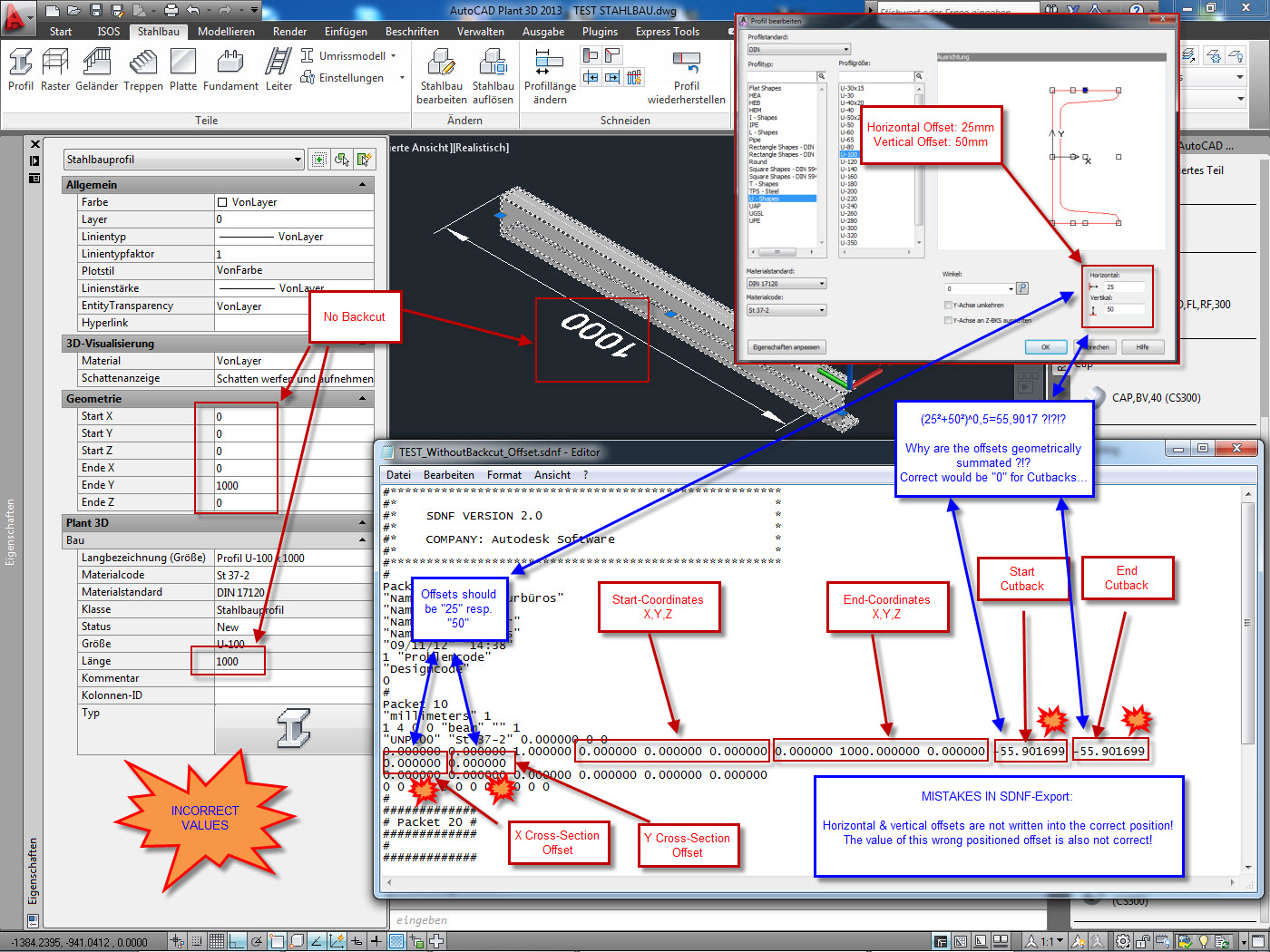
Task: Click Eigenschaften anpassen button
Action: [x=786, y=347]
